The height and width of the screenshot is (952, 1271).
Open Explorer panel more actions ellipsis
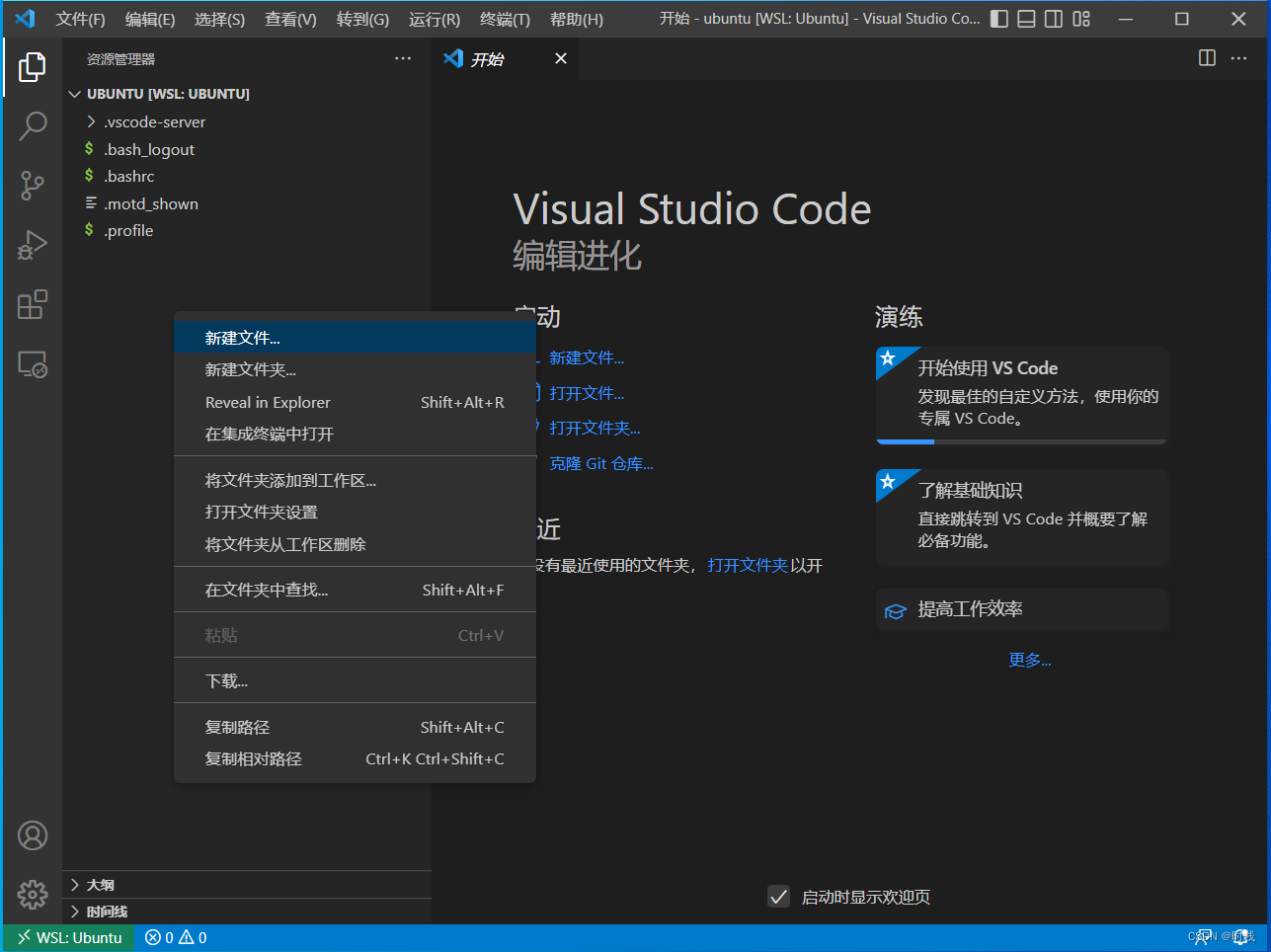tap(403, 58)
